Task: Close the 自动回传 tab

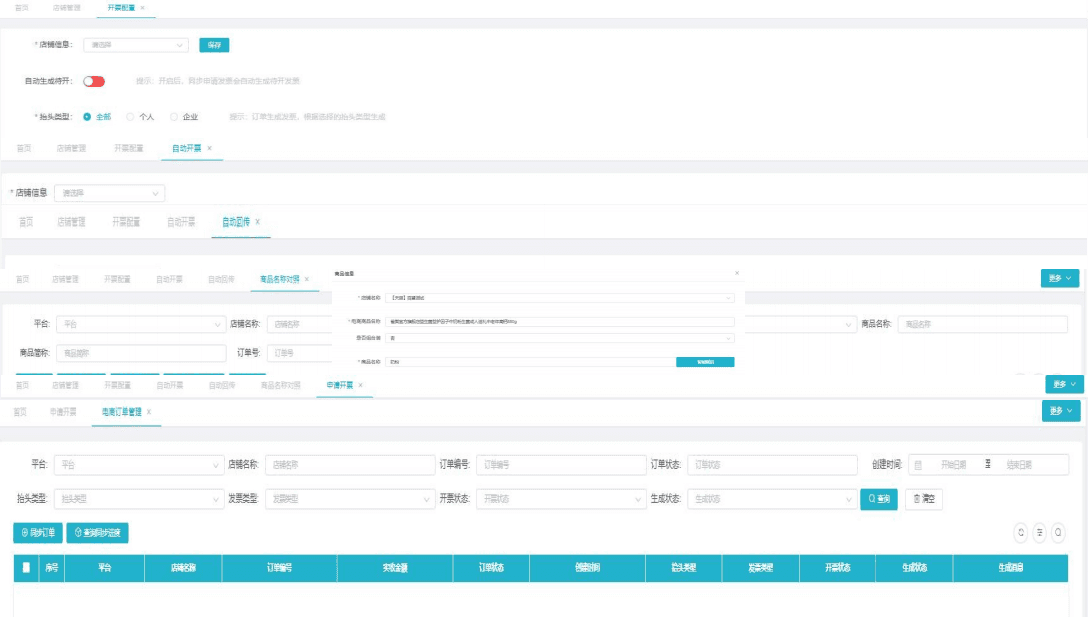Action: pyautogui.click(x=257, y=222)
